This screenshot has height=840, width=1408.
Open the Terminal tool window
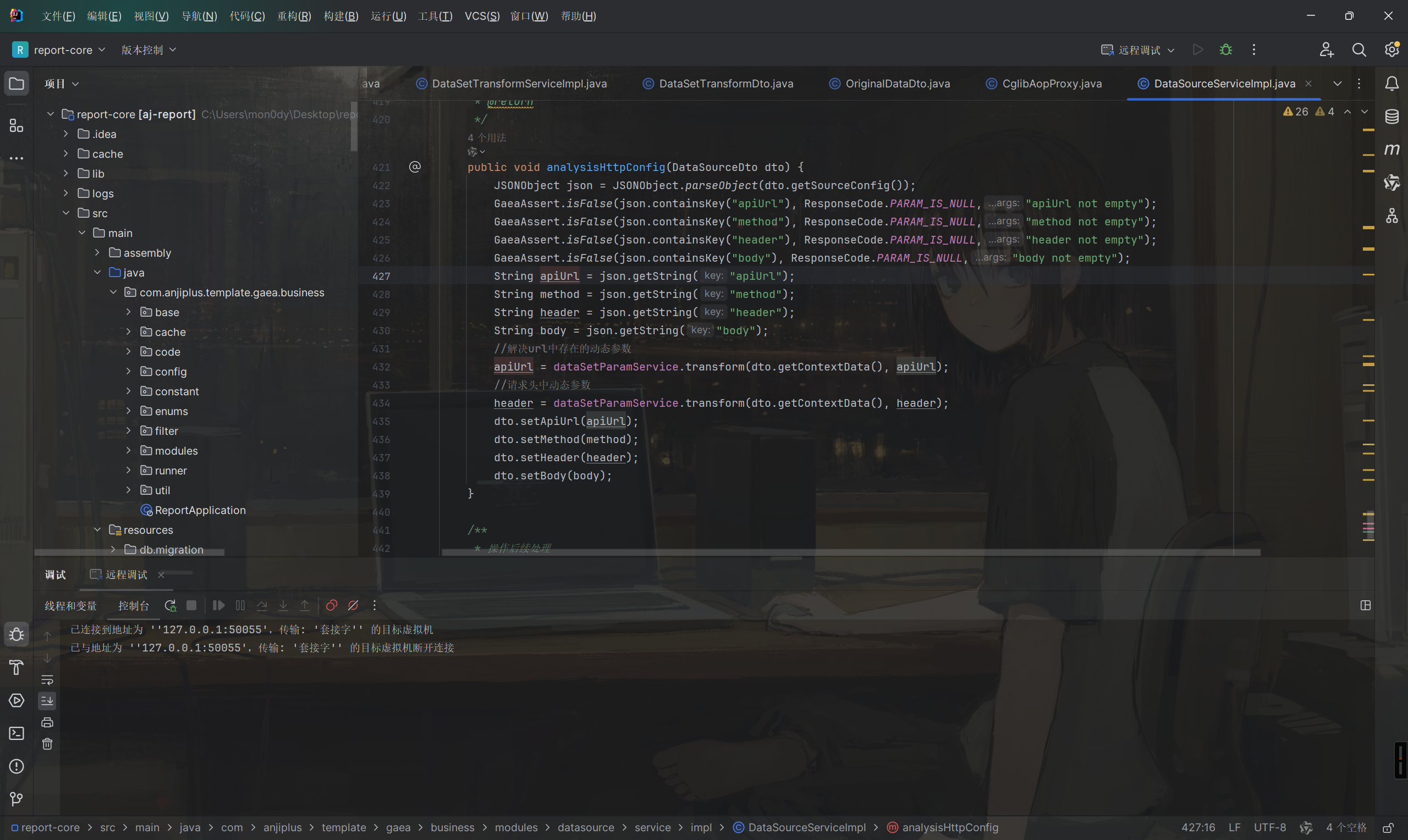tap(16, 733)
